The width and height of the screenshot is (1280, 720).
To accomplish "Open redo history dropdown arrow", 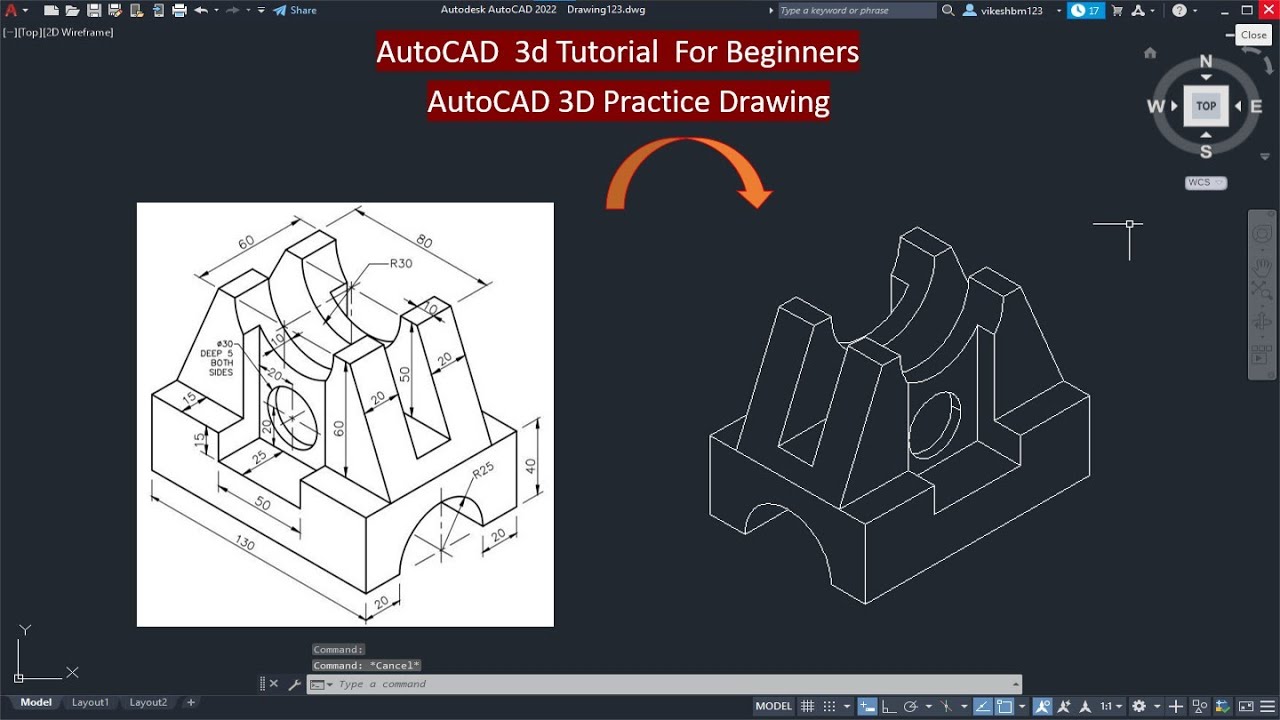I will point(248,10).
